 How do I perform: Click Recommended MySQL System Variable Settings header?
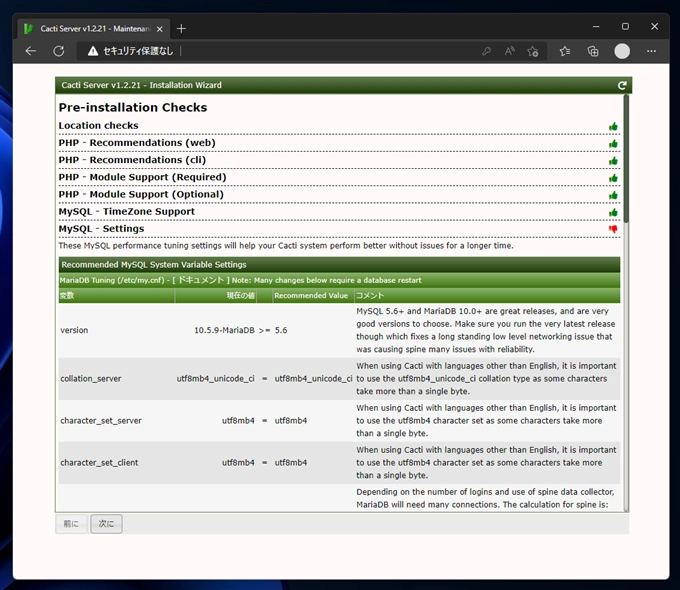(x=154, y=265)
